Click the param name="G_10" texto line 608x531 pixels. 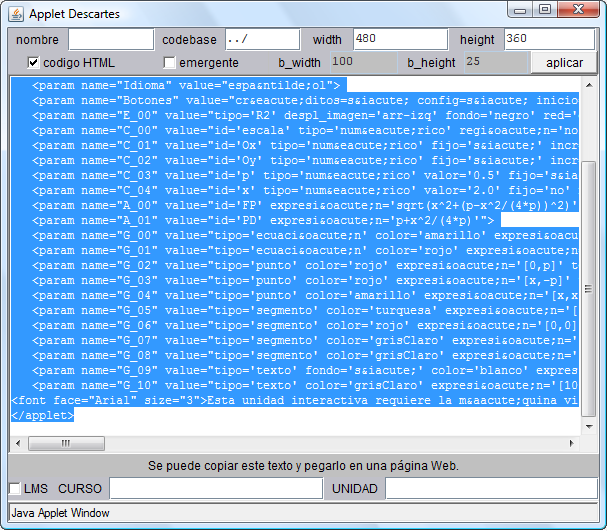(305, 386)
